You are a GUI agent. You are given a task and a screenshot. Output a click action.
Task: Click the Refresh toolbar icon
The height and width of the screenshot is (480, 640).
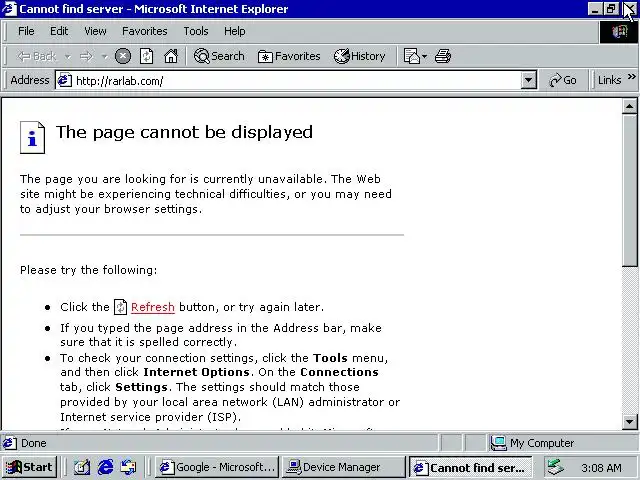(147, 56)
